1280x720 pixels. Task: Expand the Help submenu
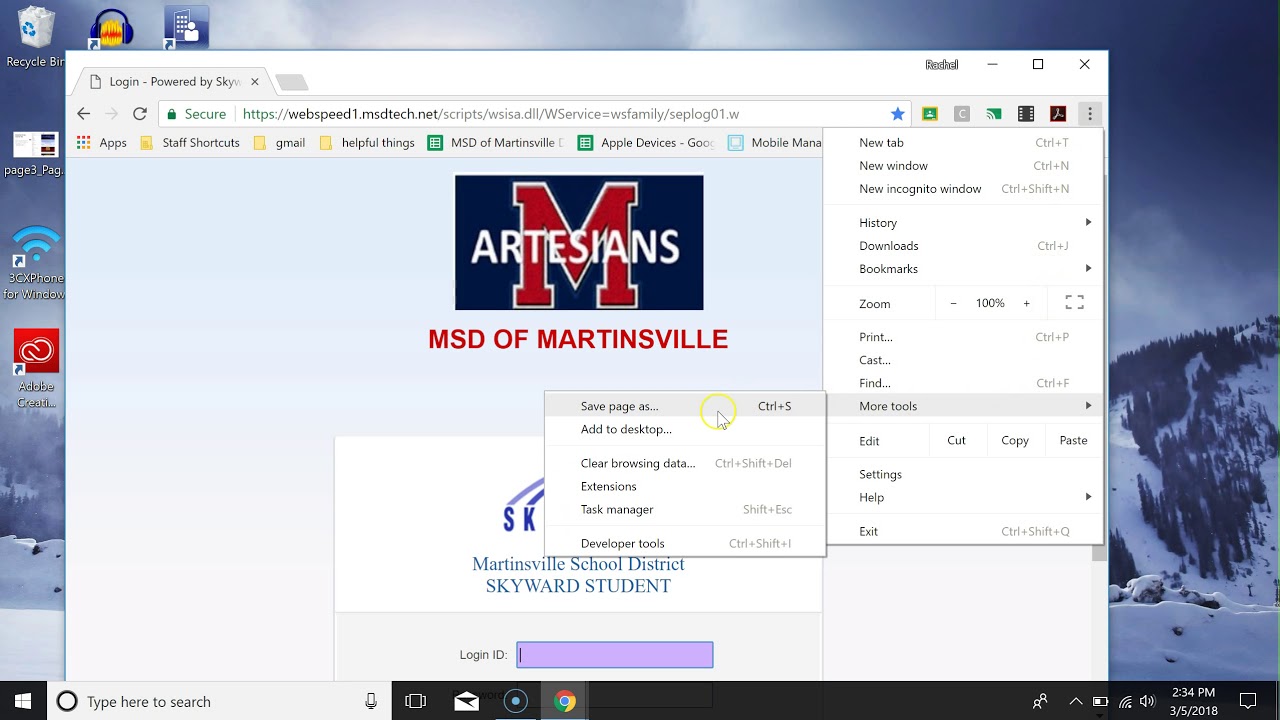[x=963, y=497]
